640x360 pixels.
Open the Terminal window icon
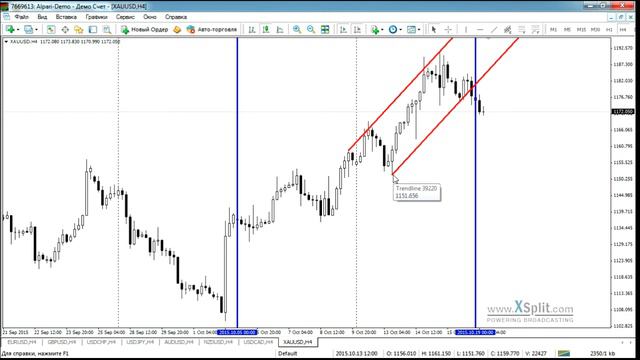click(93, 29)
